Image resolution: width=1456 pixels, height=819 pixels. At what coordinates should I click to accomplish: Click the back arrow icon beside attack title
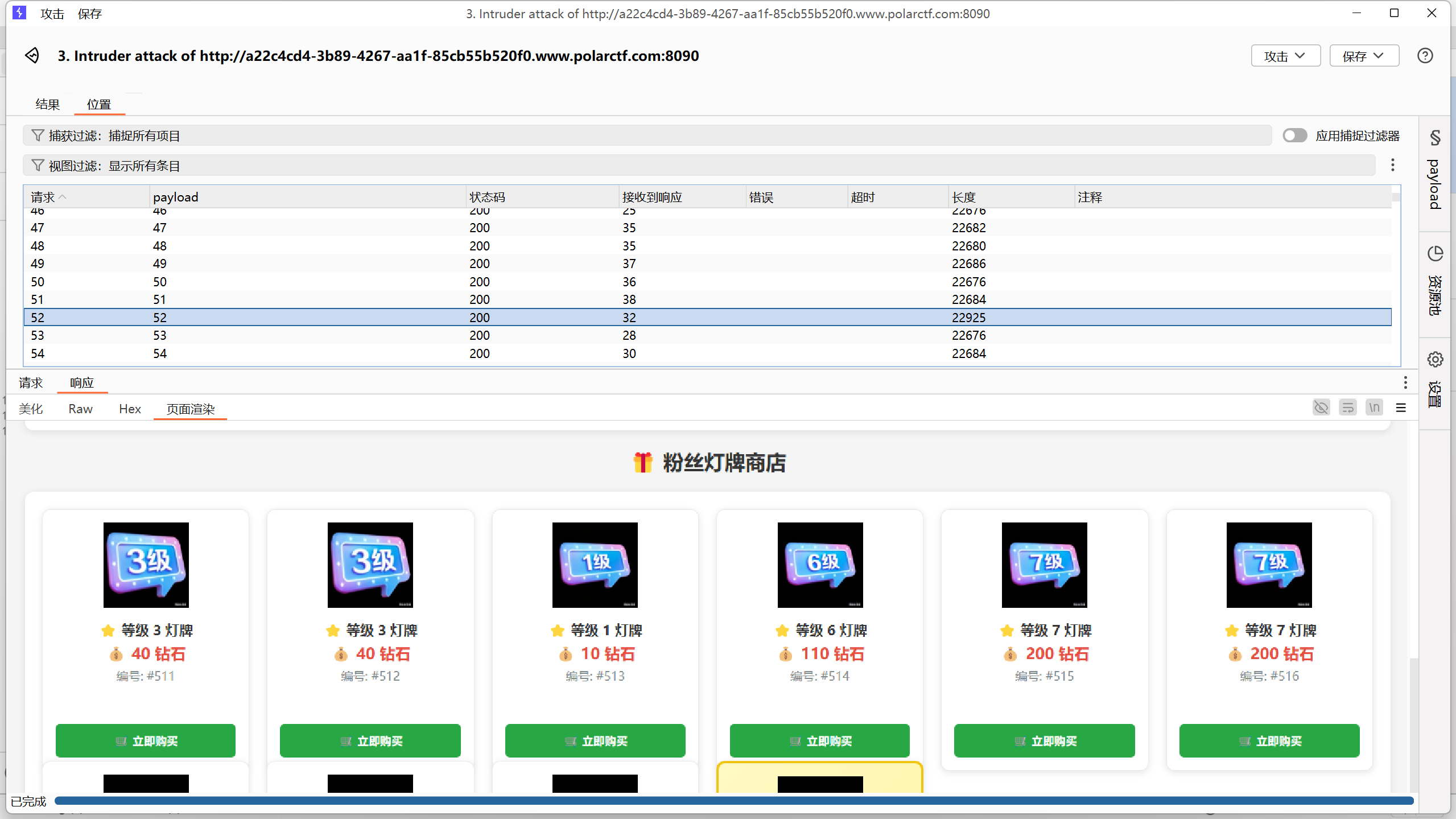pos(32,56)
